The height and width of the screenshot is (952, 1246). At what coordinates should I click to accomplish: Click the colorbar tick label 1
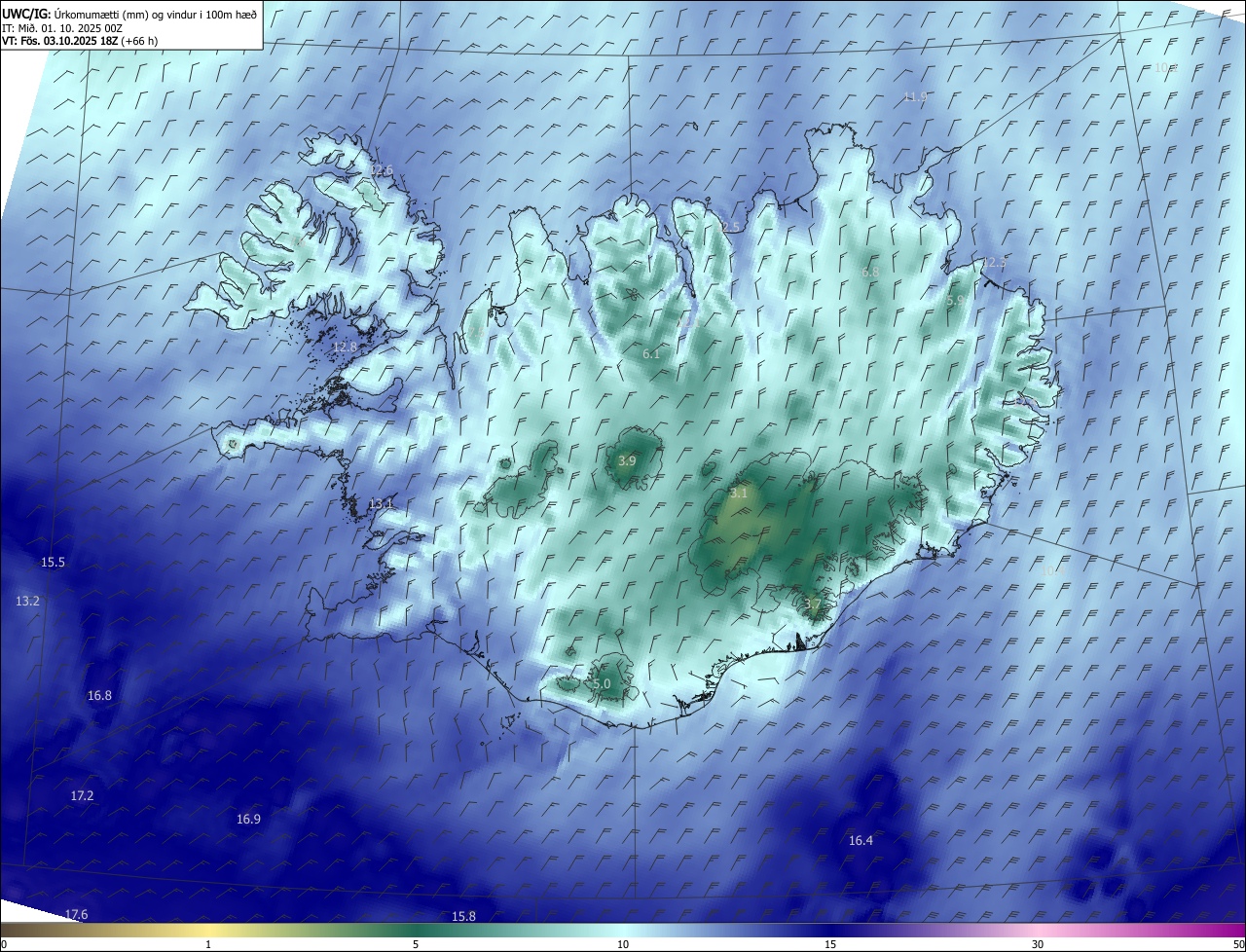(209, 944)
